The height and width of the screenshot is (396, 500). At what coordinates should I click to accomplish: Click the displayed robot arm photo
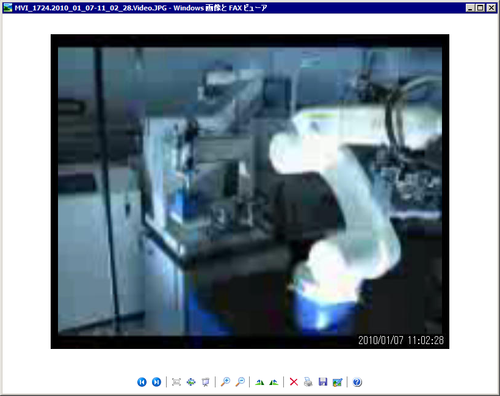[x=250, y=191]
